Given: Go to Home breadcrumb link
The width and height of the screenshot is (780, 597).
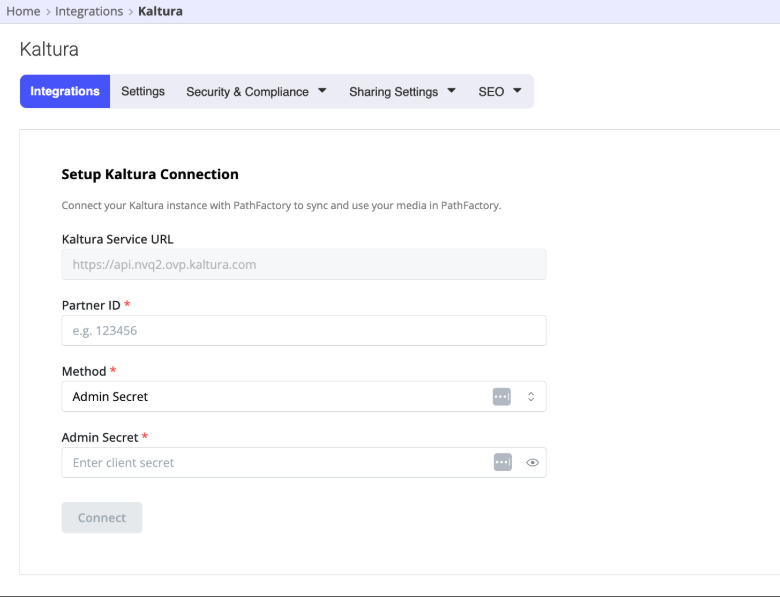Looking at the screenshot, I should click(23, 11).
